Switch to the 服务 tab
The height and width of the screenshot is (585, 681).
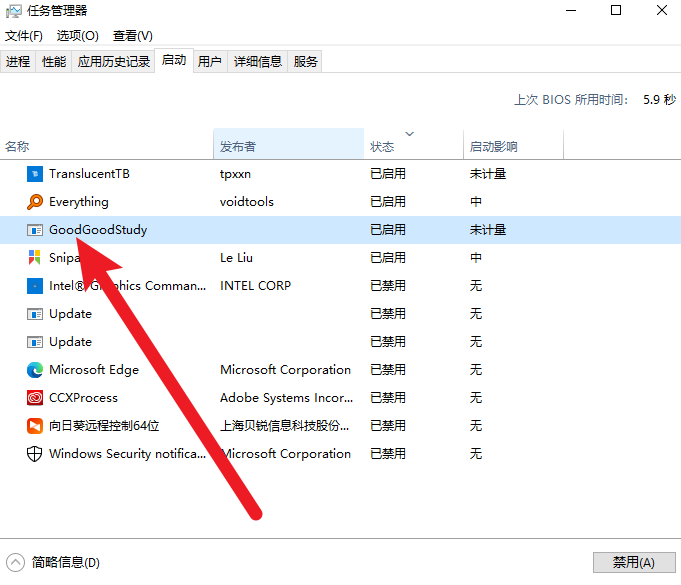point(305,62)
